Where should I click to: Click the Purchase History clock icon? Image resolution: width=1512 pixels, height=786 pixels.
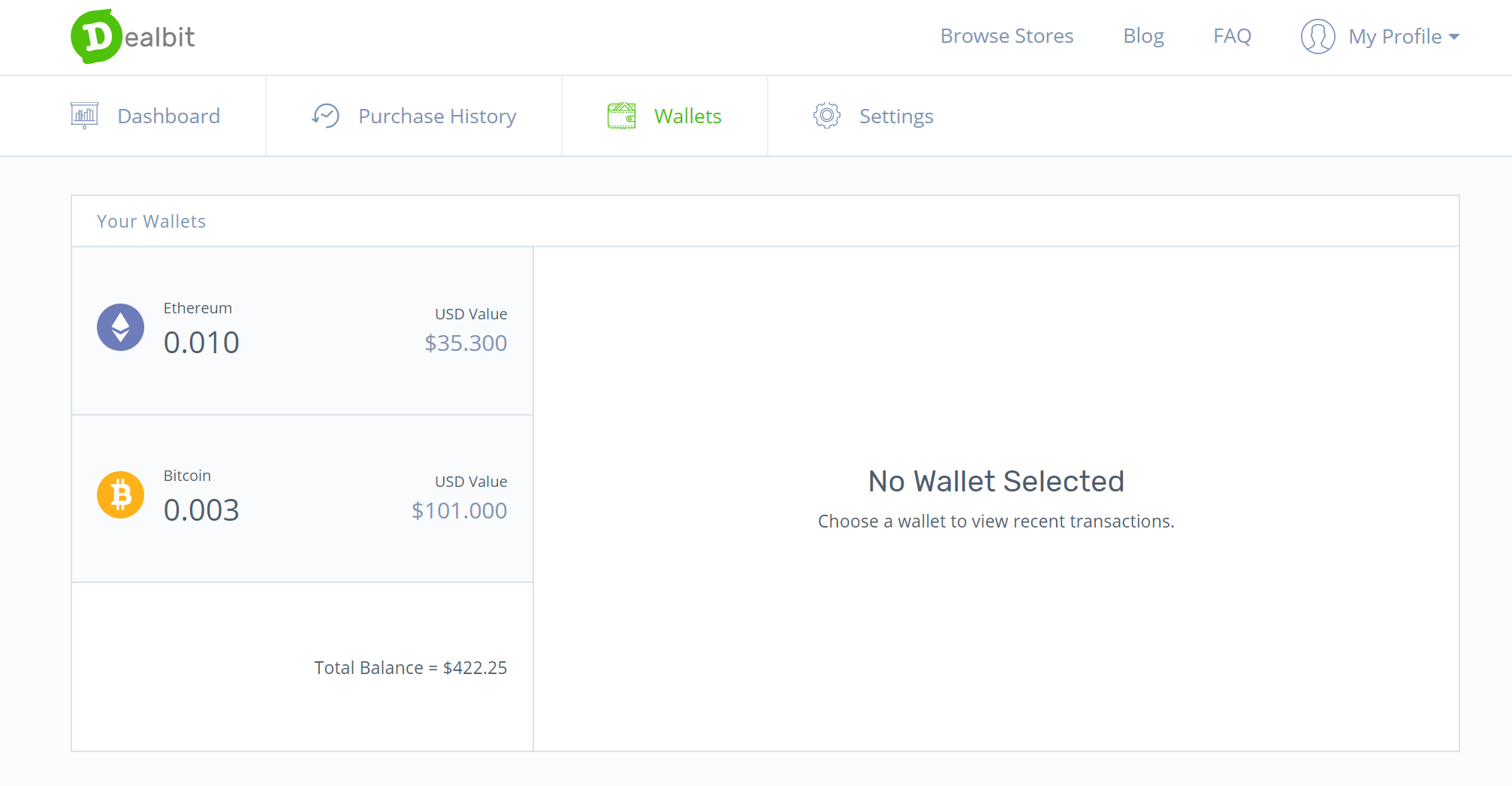pyautogui.click(x=326, y=116)
